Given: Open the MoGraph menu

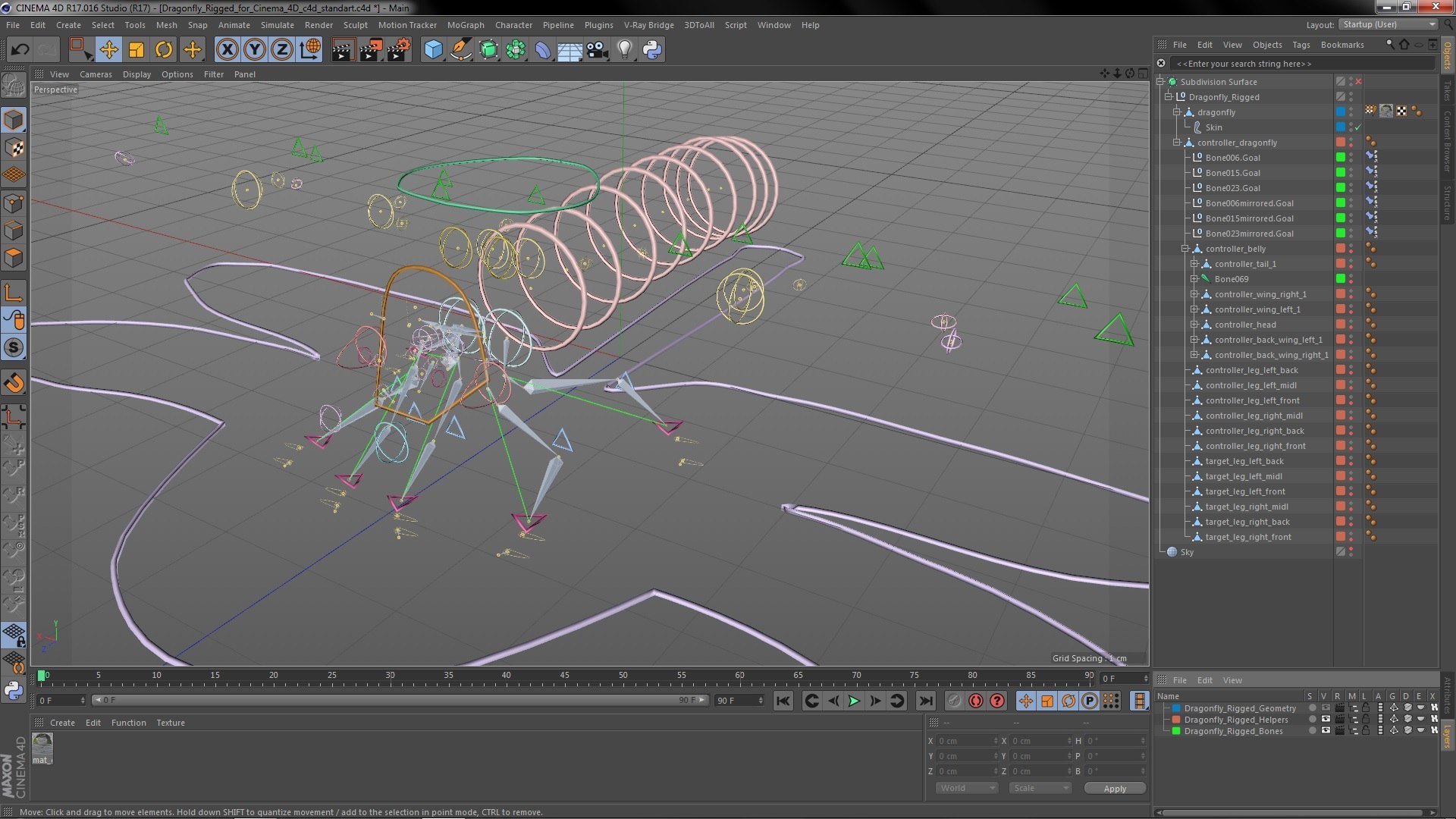Looking at the screenshot, I should (x=466, y=25).
